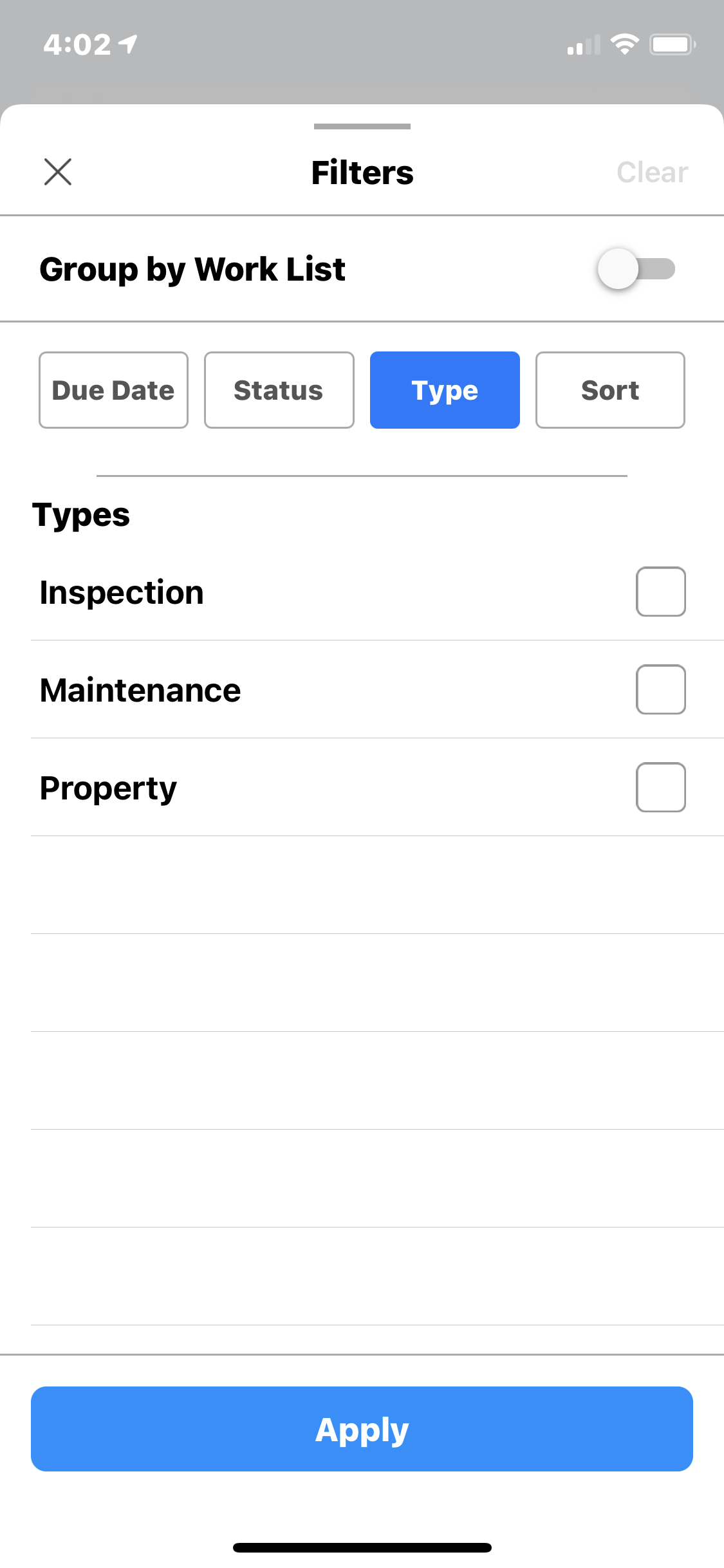Tap the cellular signal bars icon
724x1568 pixels.
pos(583,46)
